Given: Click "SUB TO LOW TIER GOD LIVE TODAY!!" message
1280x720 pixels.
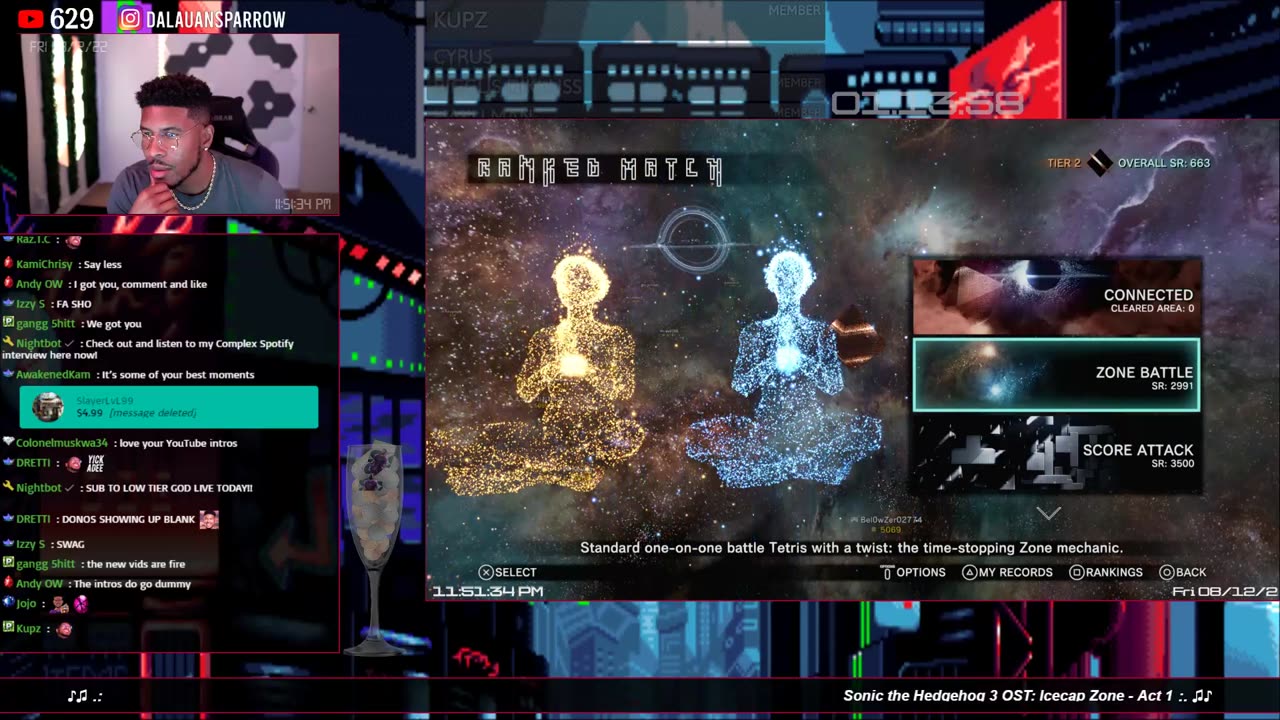Looking at the screenshot, I should coord(168,488).
